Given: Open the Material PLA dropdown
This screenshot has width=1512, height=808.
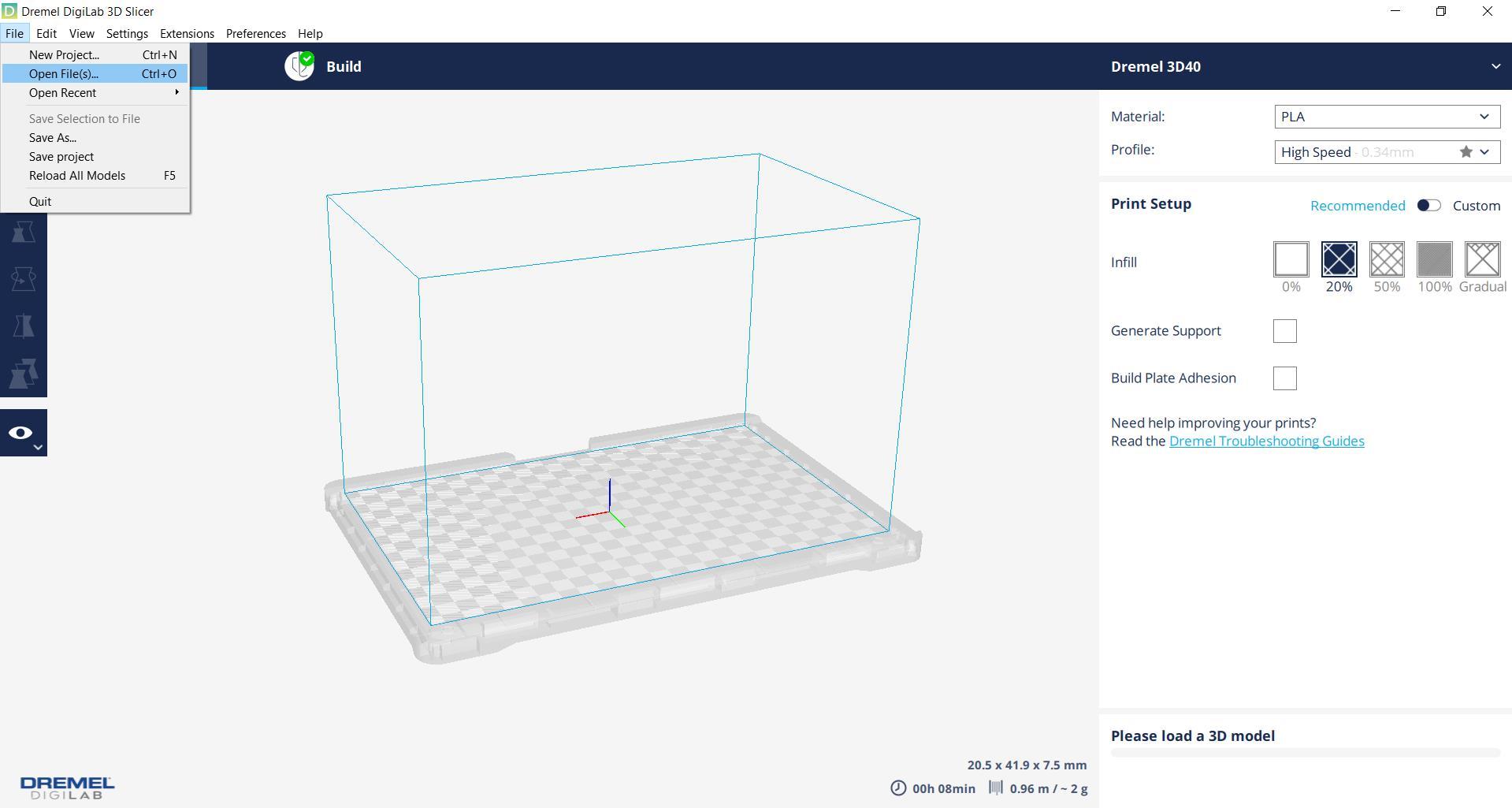Looking at the screenshot, I should point(1387,117).
